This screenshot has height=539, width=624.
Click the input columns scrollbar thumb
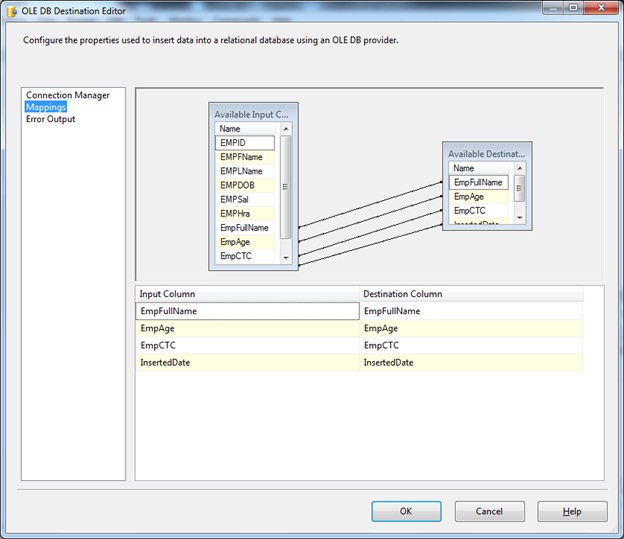285,187
